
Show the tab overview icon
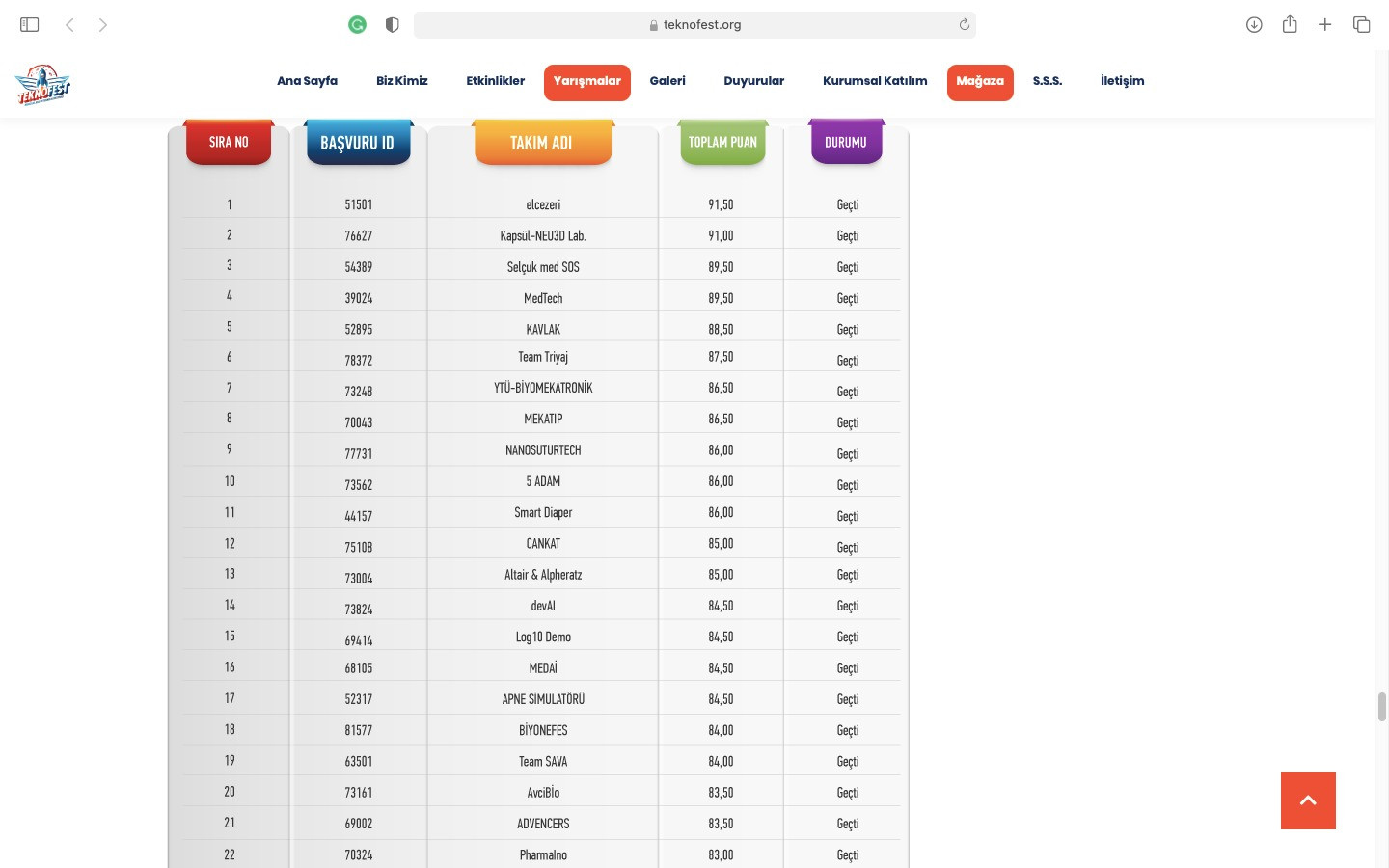click(x=1361, y=24)
